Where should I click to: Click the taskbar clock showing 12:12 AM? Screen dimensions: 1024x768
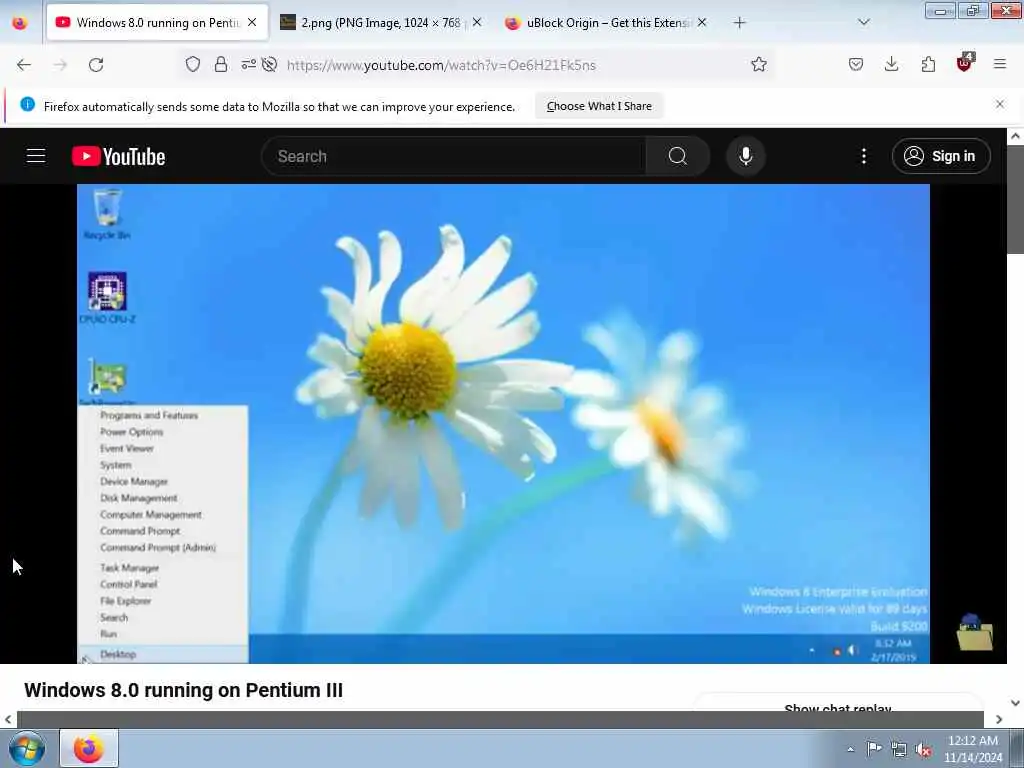click(972, 749)
